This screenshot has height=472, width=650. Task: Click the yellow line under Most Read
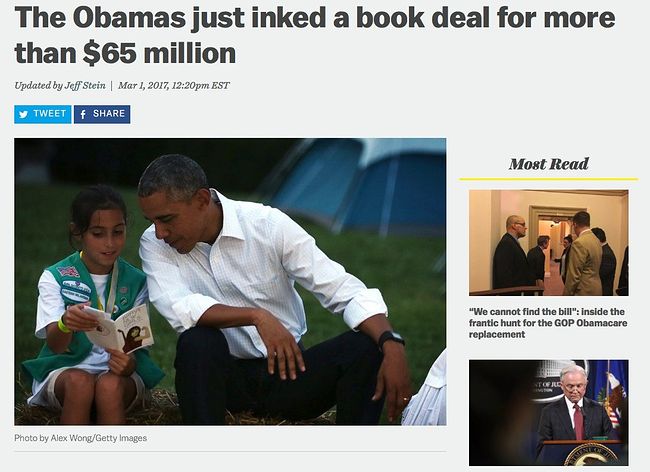point(548,179)
